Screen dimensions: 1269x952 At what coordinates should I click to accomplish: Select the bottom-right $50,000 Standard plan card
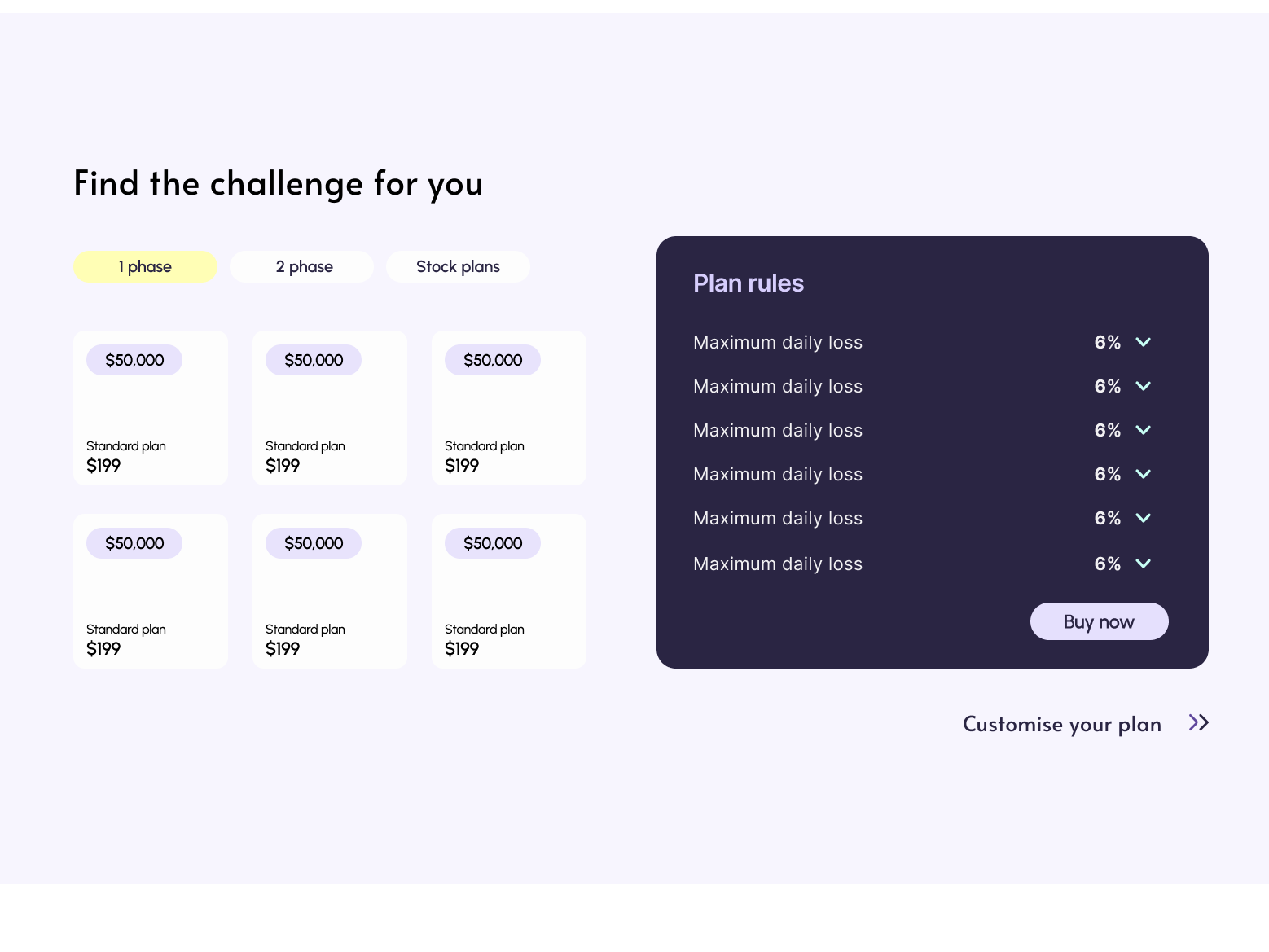click(509, 591)
